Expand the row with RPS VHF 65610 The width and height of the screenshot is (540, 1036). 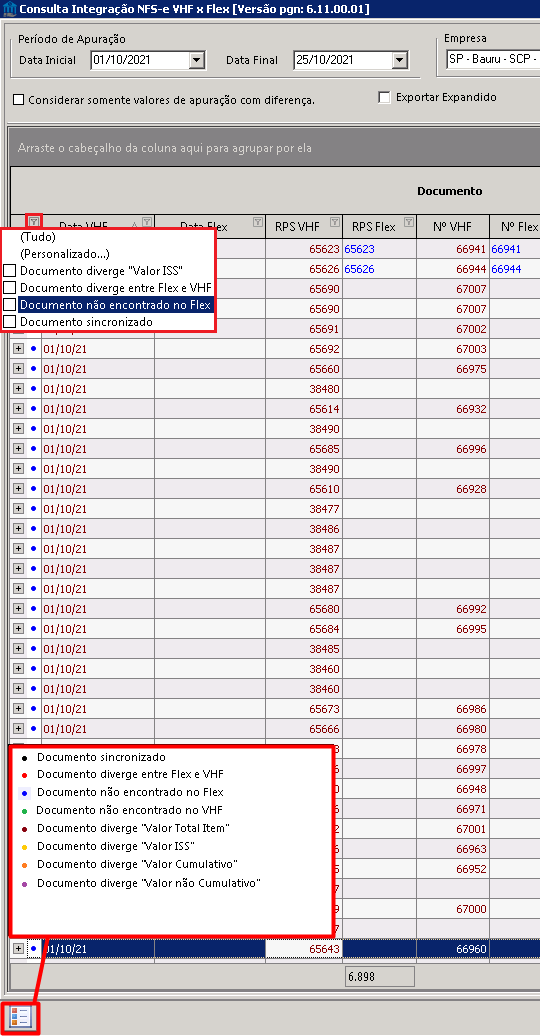(19, 489)
